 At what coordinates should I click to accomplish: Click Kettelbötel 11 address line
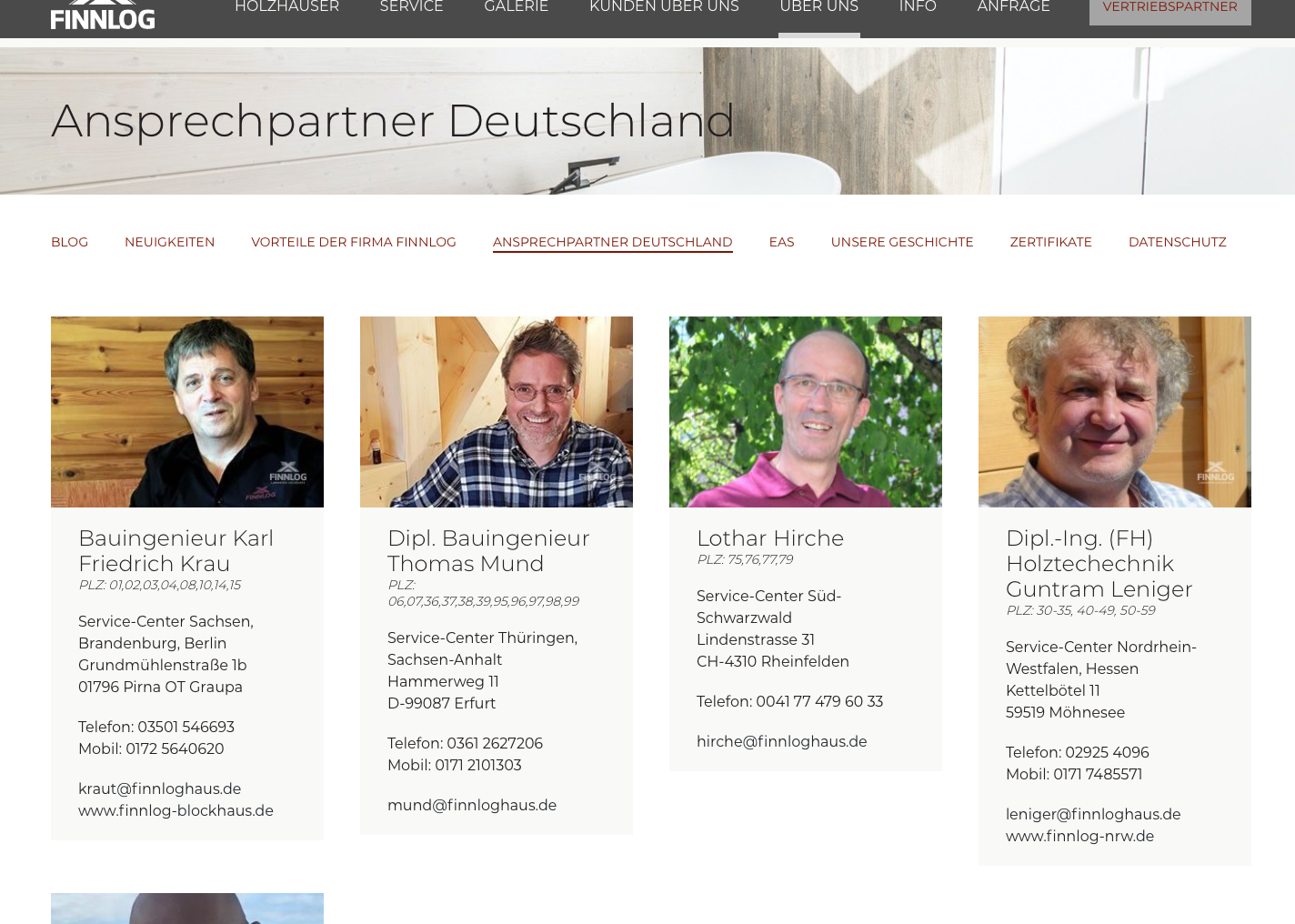coord(1052,690)
